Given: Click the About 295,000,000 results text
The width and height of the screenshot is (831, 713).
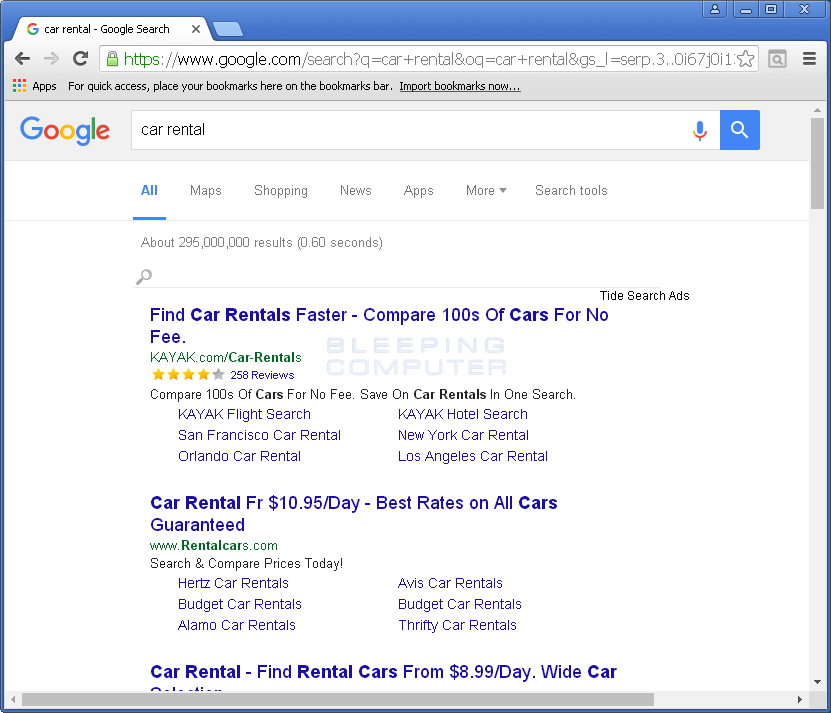Looking at the screenshot, I should (x=262, y=243).
